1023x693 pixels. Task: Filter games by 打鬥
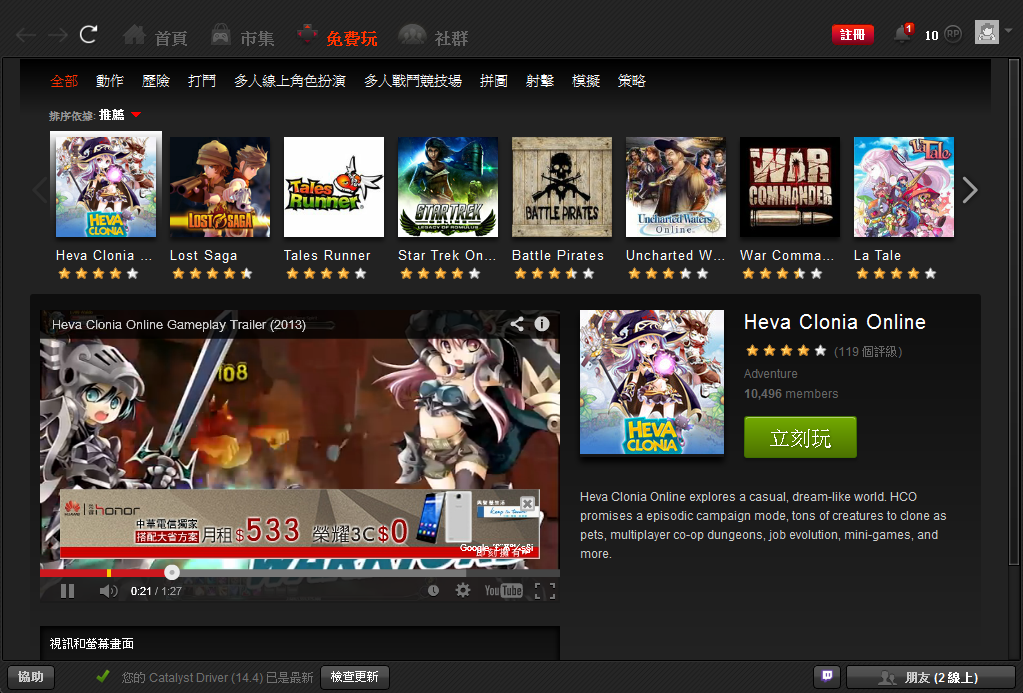(x=202, y=81)
